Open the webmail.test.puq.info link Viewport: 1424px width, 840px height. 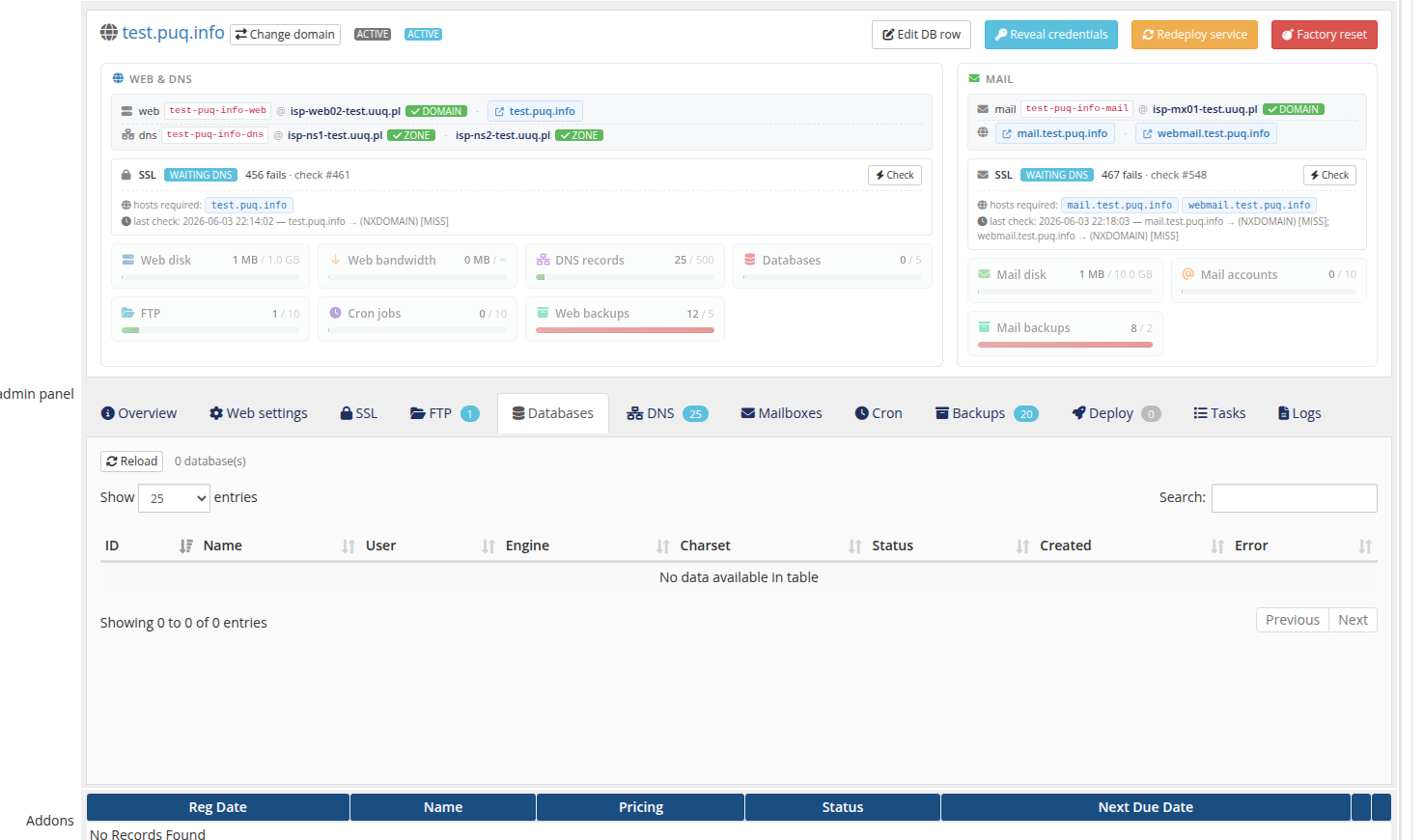pyautogui.click(x=1206, y=133)
